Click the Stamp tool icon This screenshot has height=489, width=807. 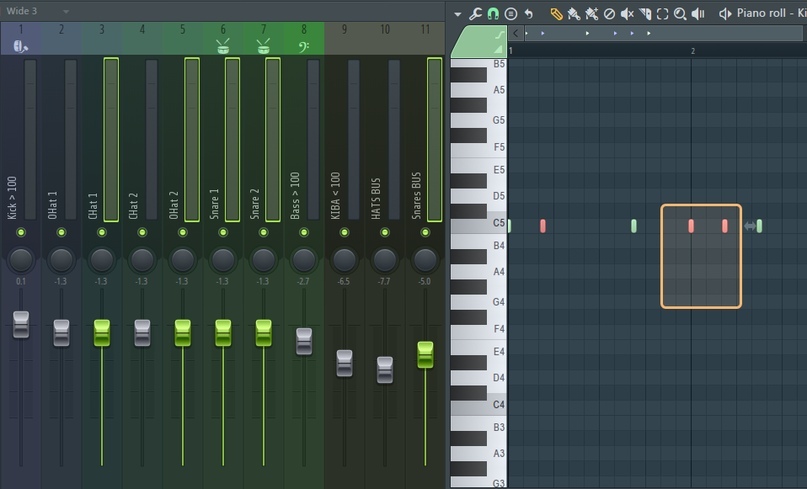coord(511,14)
